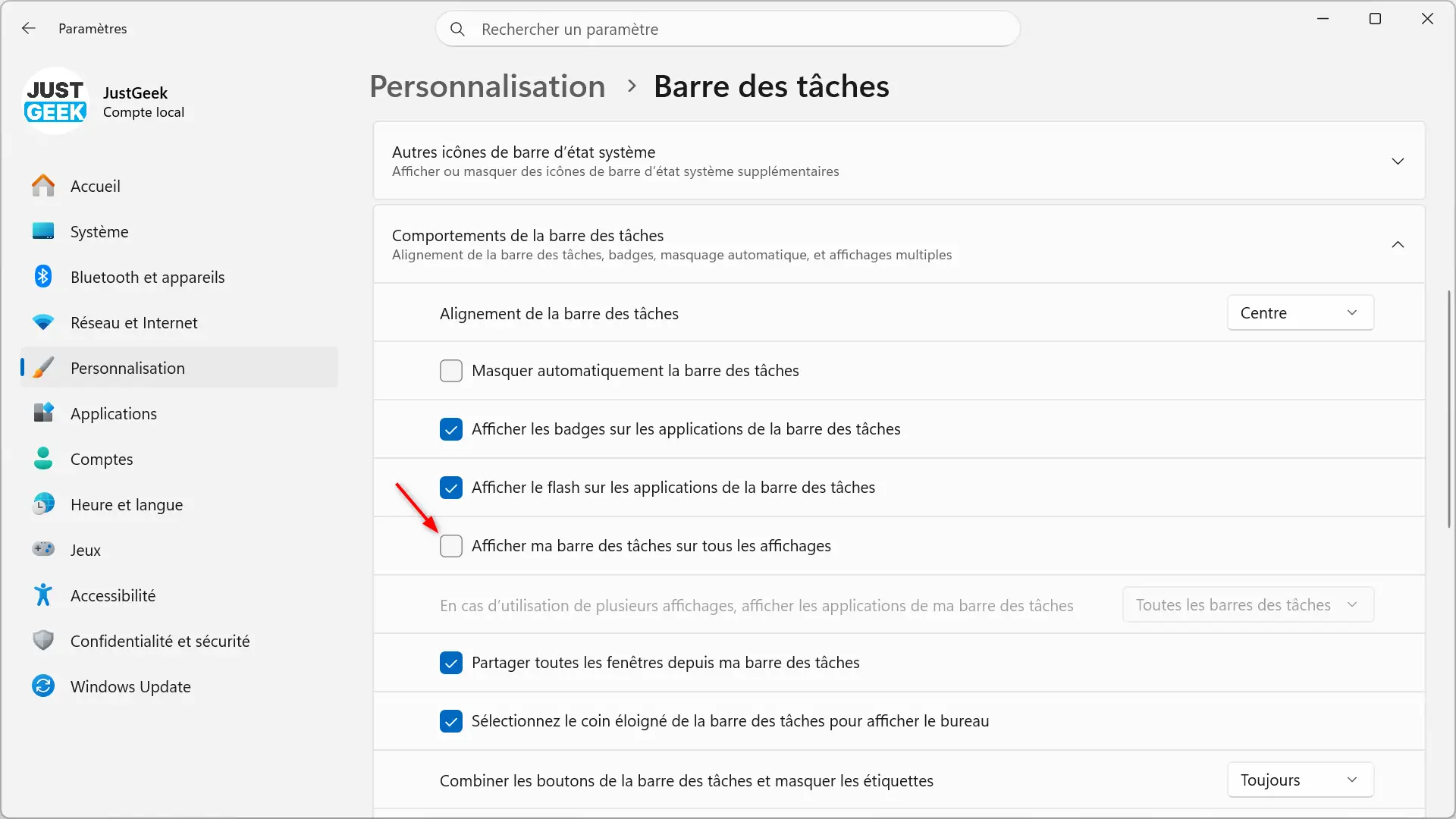Viewport: 1456px width, 819px height.
Task: Open the Accueil section
Action: (x=179, y=186)
